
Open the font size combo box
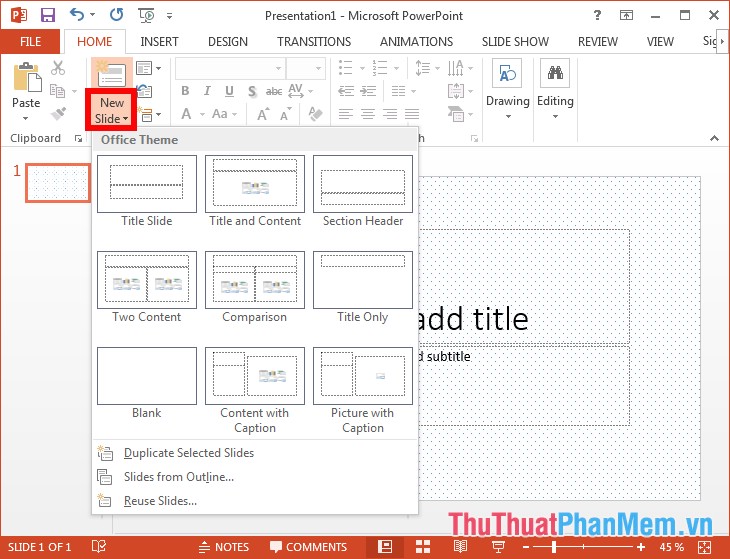(305, 68)
